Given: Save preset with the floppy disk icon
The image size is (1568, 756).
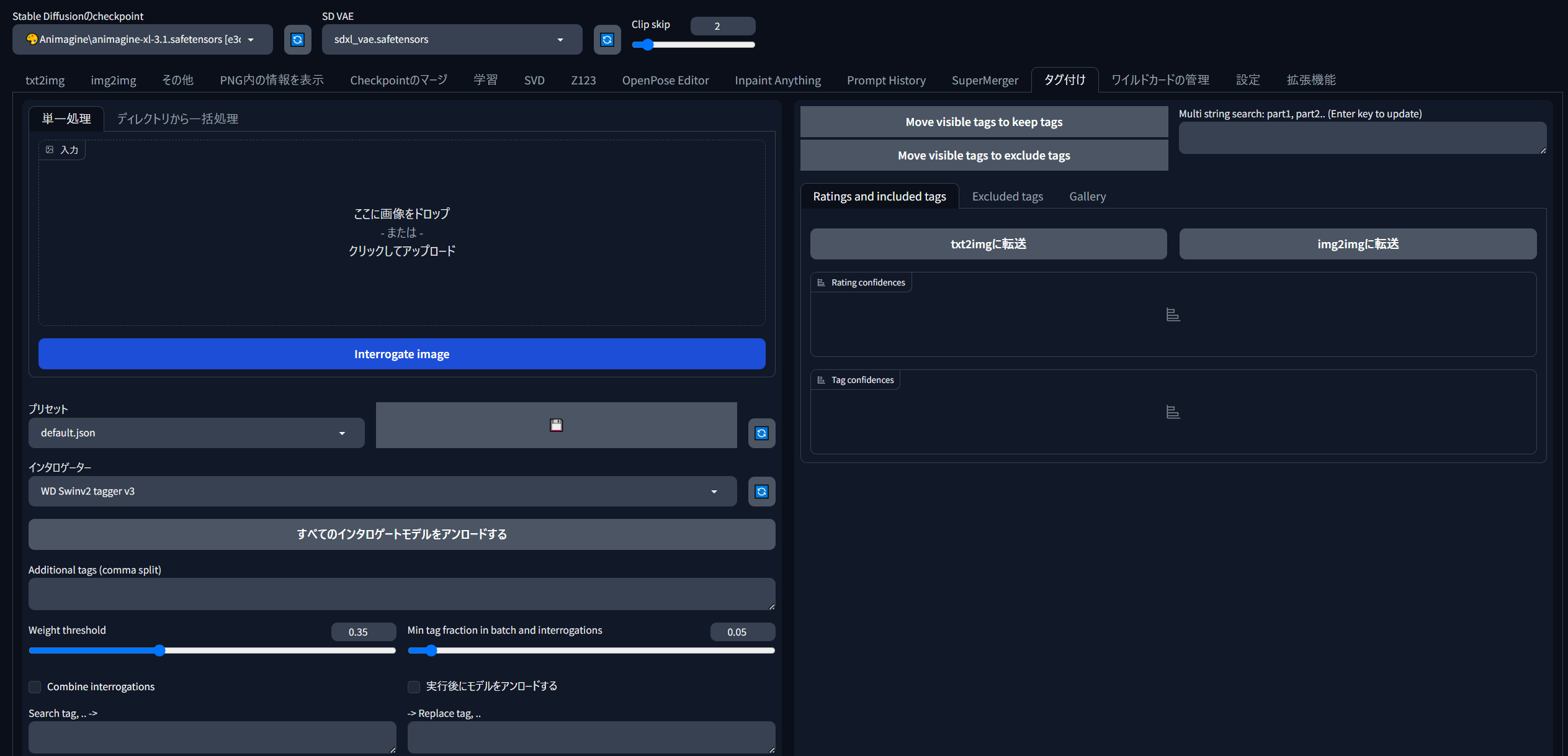Looking at the screenshot, I should pyautogui.click(x=556, y=425).
